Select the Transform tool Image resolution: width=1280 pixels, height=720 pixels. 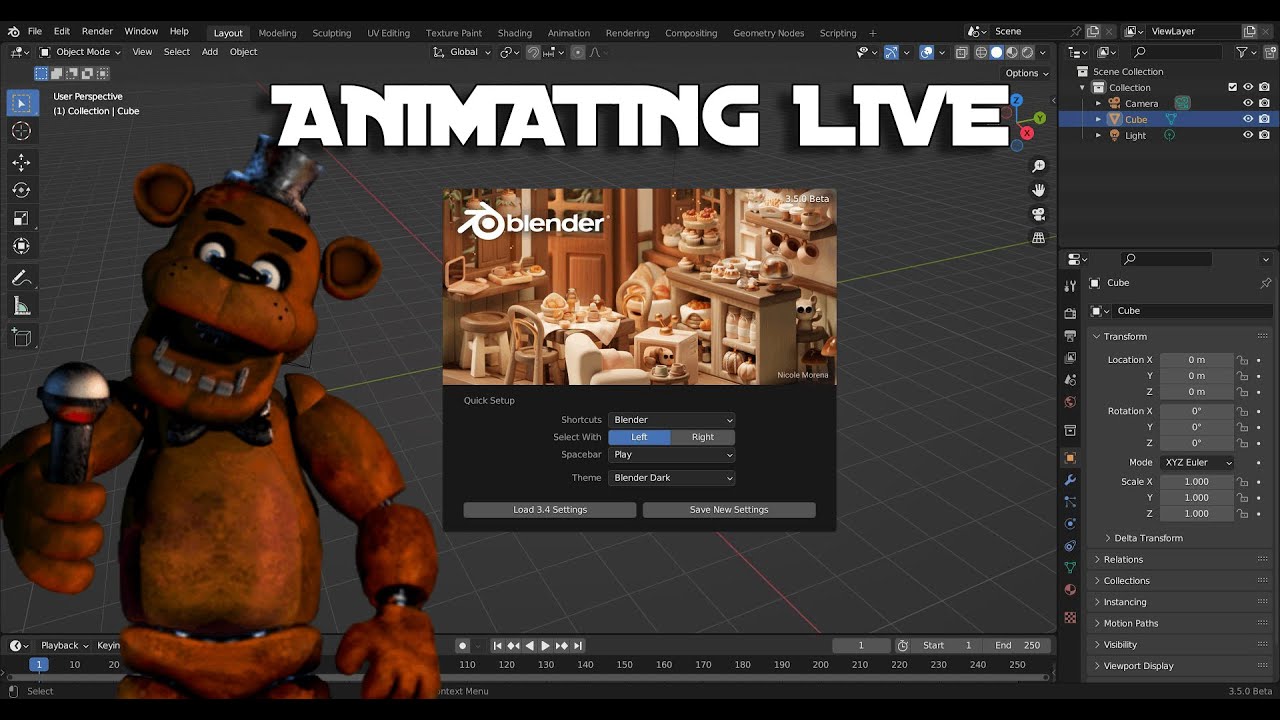21,246
